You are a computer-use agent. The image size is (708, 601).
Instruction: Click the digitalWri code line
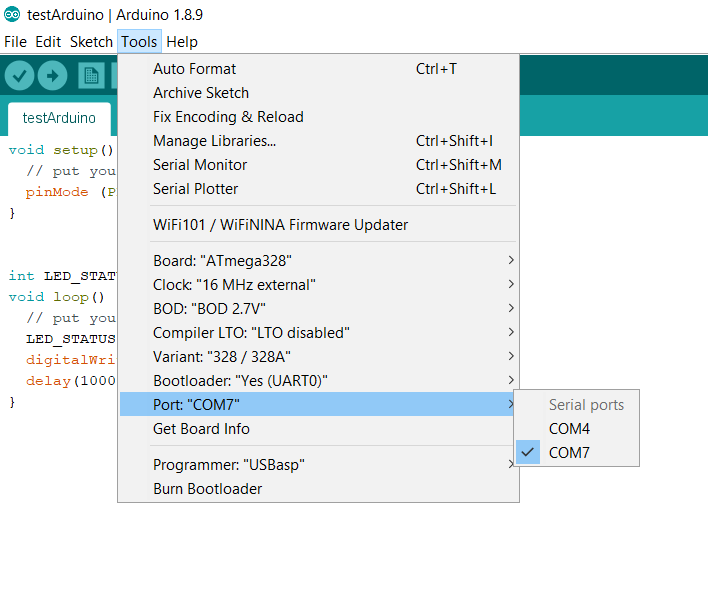[71, 359]
